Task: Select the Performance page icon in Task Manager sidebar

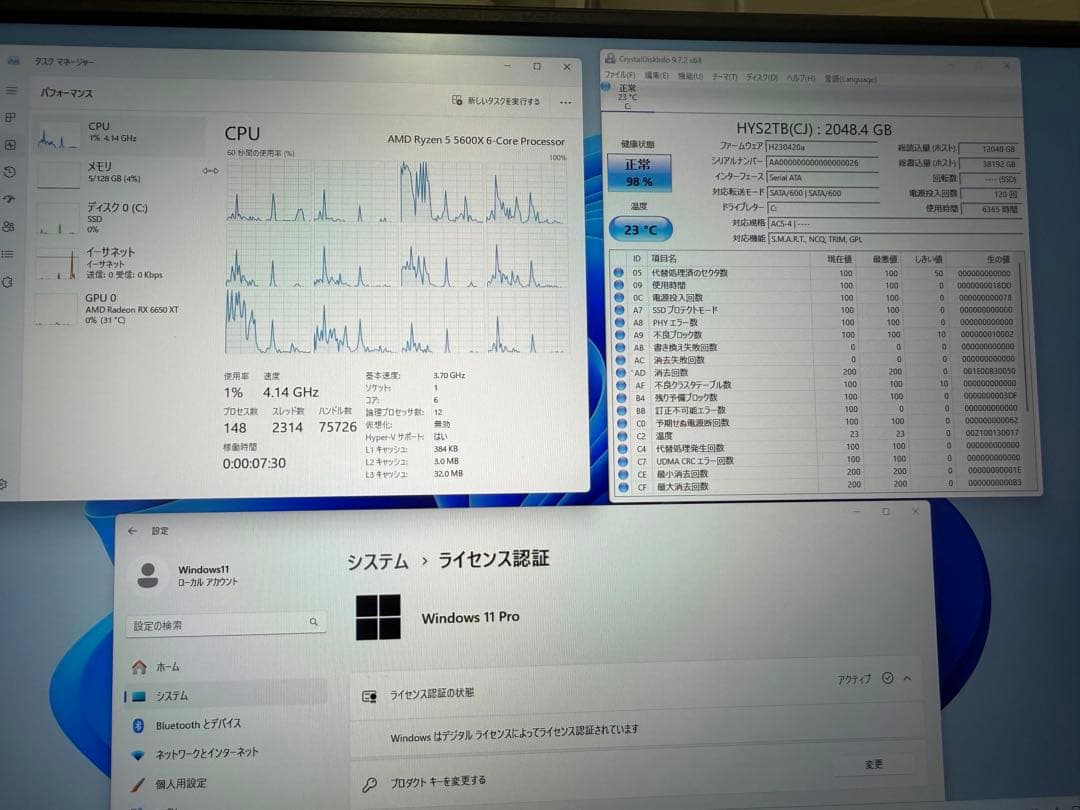Action: (10, 145)
